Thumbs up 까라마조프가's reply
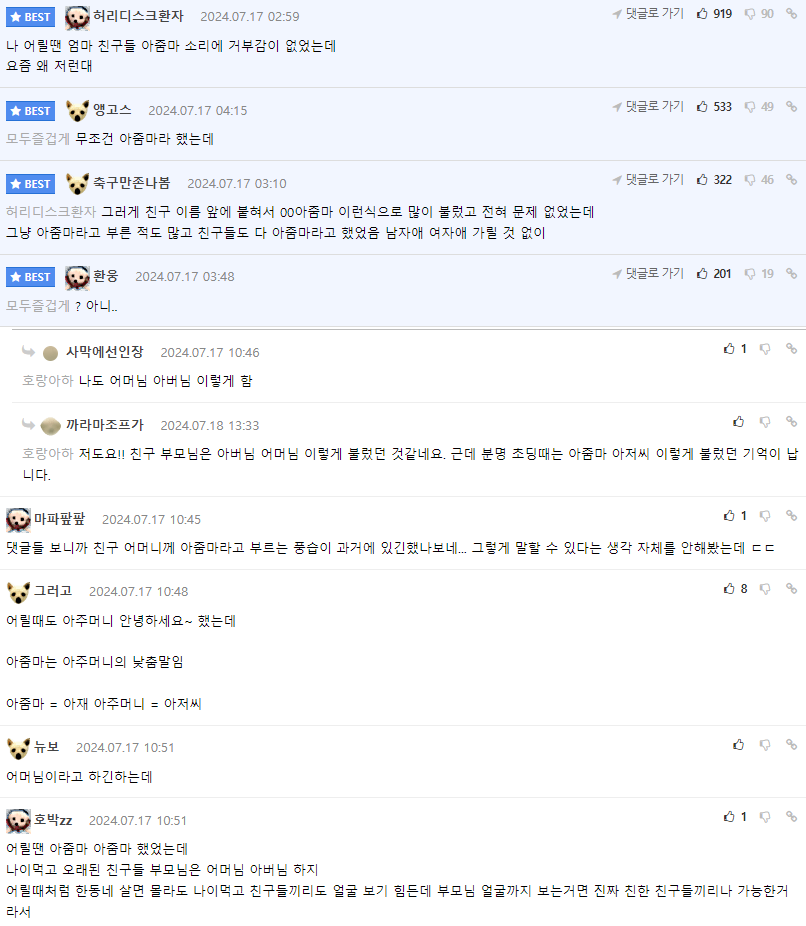Image resolution: width=806 pixels, height=926 pixels. click(x=739, y=422)
